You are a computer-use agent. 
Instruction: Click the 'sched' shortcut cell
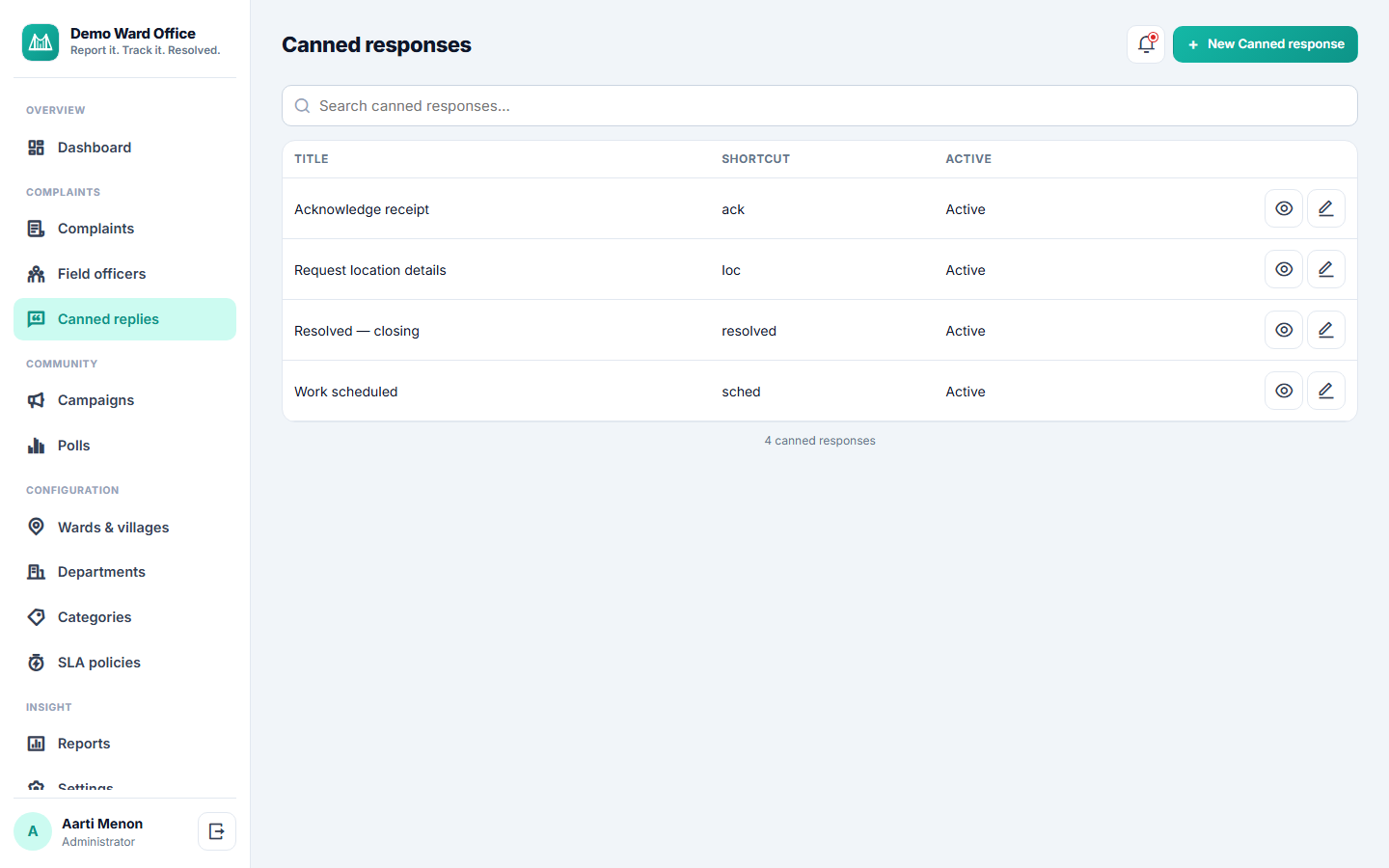point(741,392)
